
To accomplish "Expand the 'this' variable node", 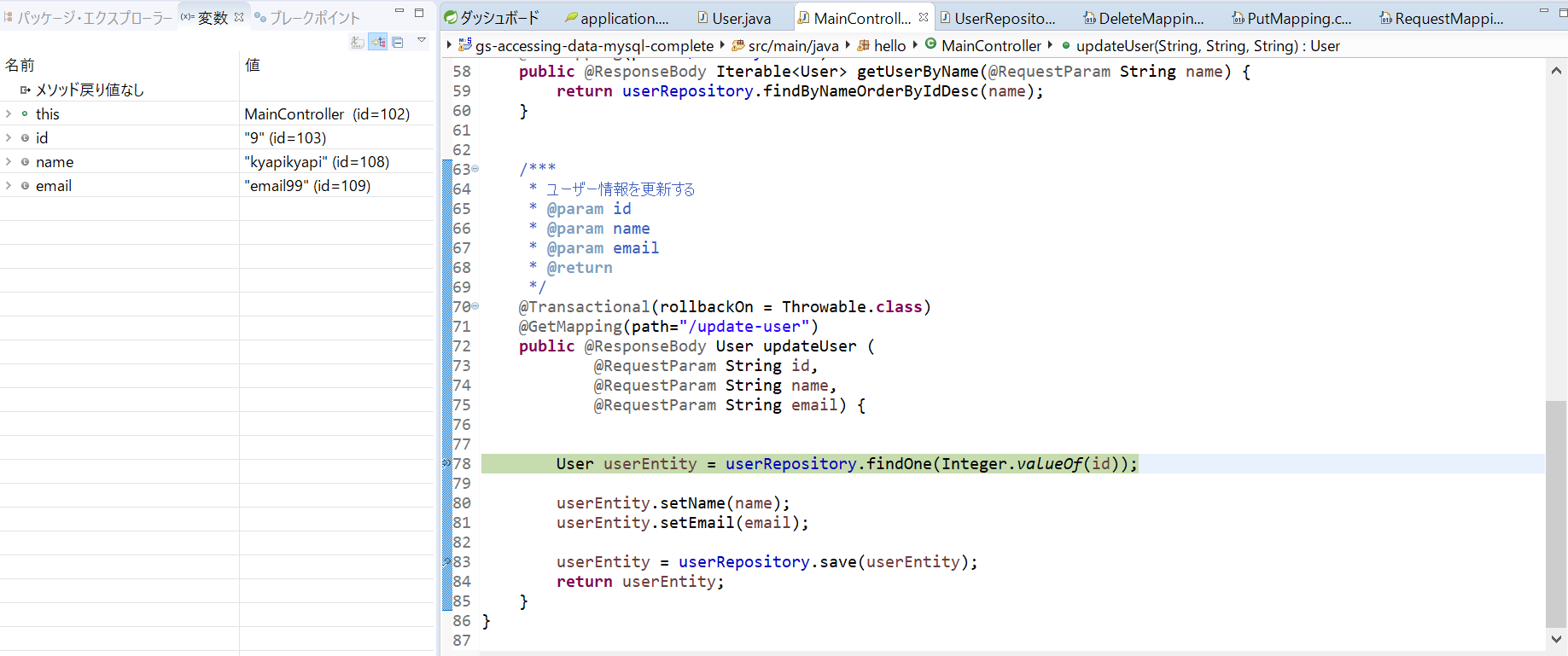I will coord(9,113).
